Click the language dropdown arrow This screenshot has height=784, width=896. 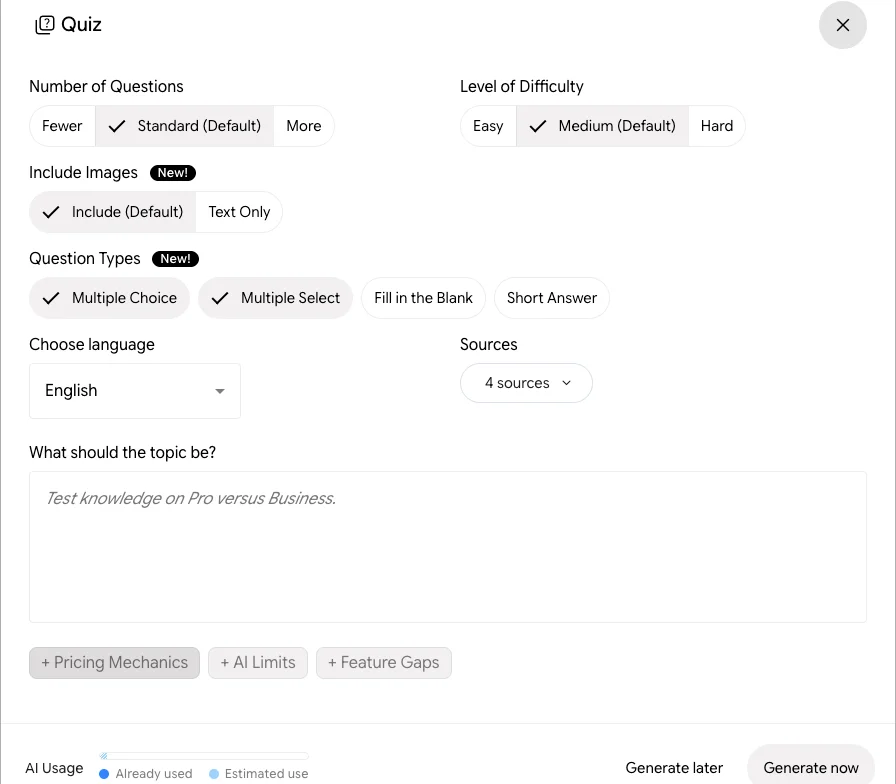(x=219, y=391)
